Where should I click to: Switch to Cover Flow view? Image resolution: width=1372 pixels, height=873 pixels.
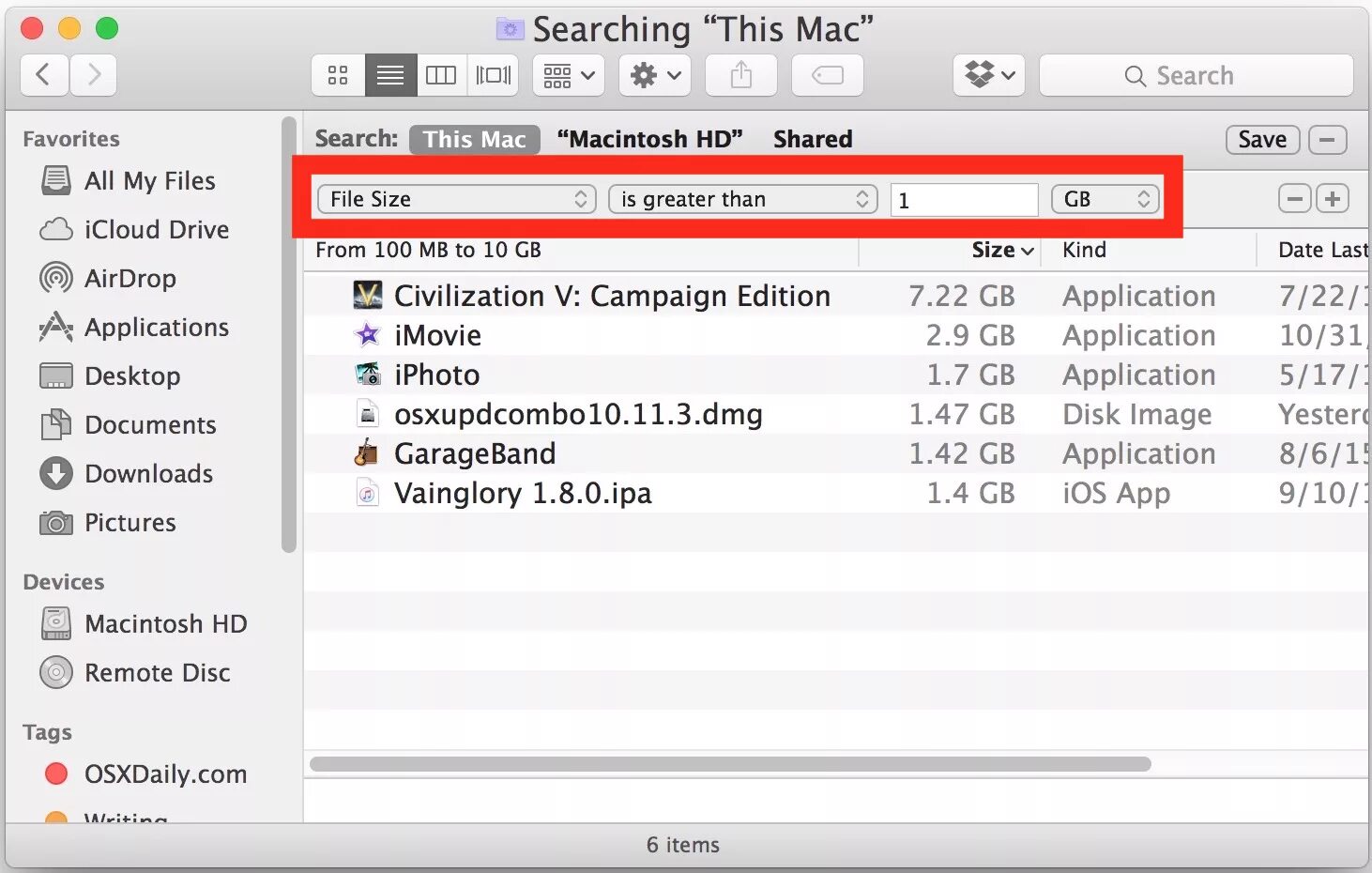494,75
